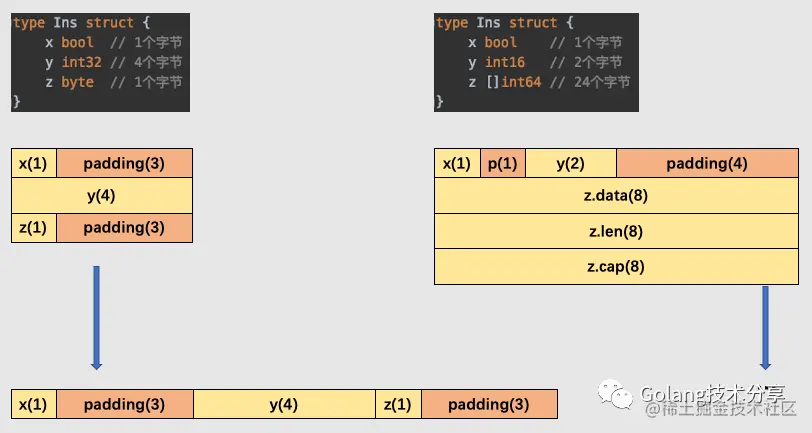
Task: Select the "x bool" line in the int32 struct
Action: pos(113,42)
